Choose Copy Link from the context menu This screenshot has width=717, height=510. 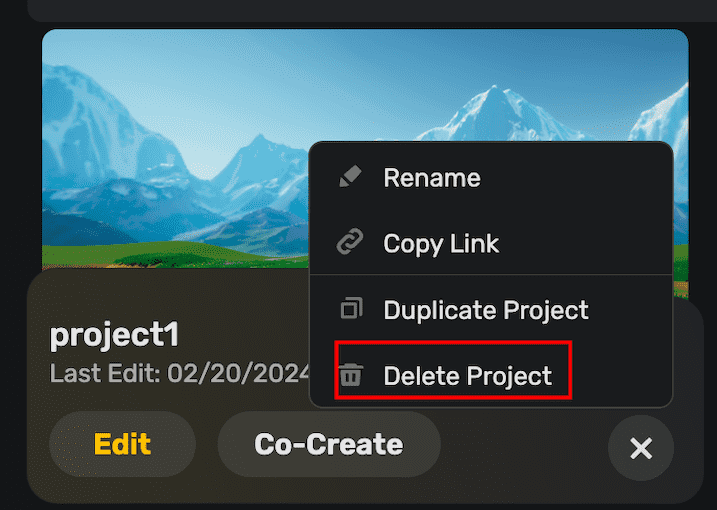click(441, 243)
